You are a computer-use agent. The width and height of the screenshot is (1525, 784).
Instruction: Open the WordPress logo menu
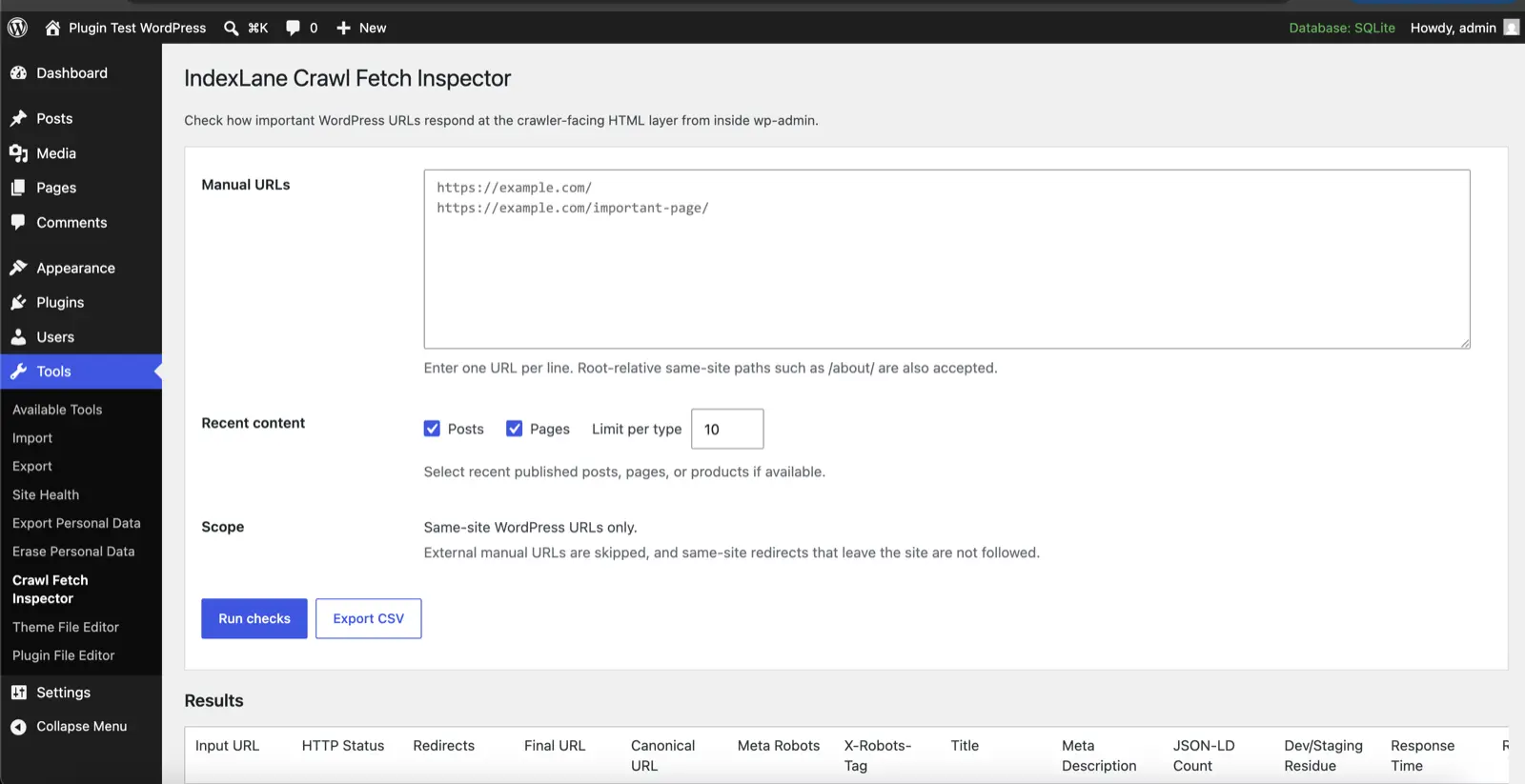pyautogui.click(x=17, y=28)
